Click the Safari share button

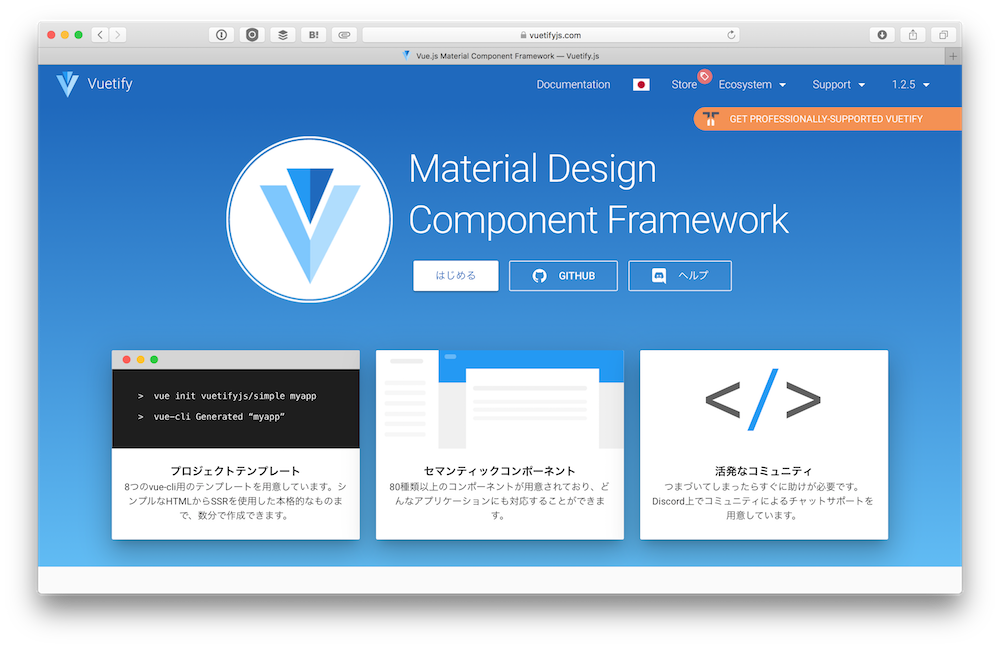tap(913, 35)
